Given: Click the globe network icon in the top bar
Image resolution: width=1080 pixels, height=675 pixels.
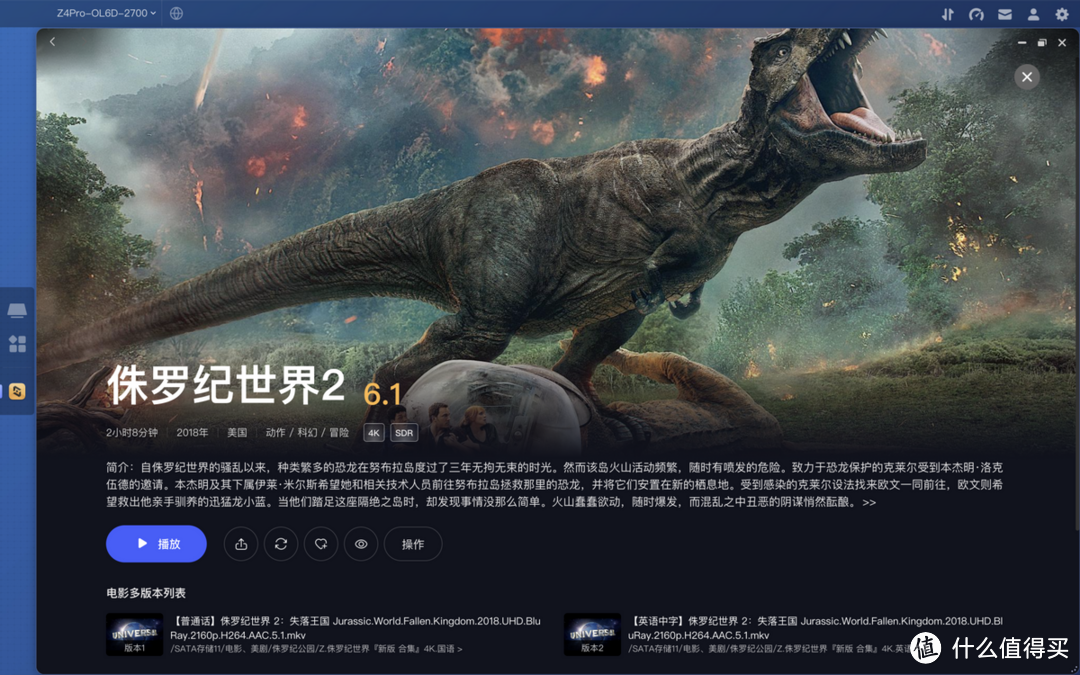Looking at the screenshot, I should point(176,13).
